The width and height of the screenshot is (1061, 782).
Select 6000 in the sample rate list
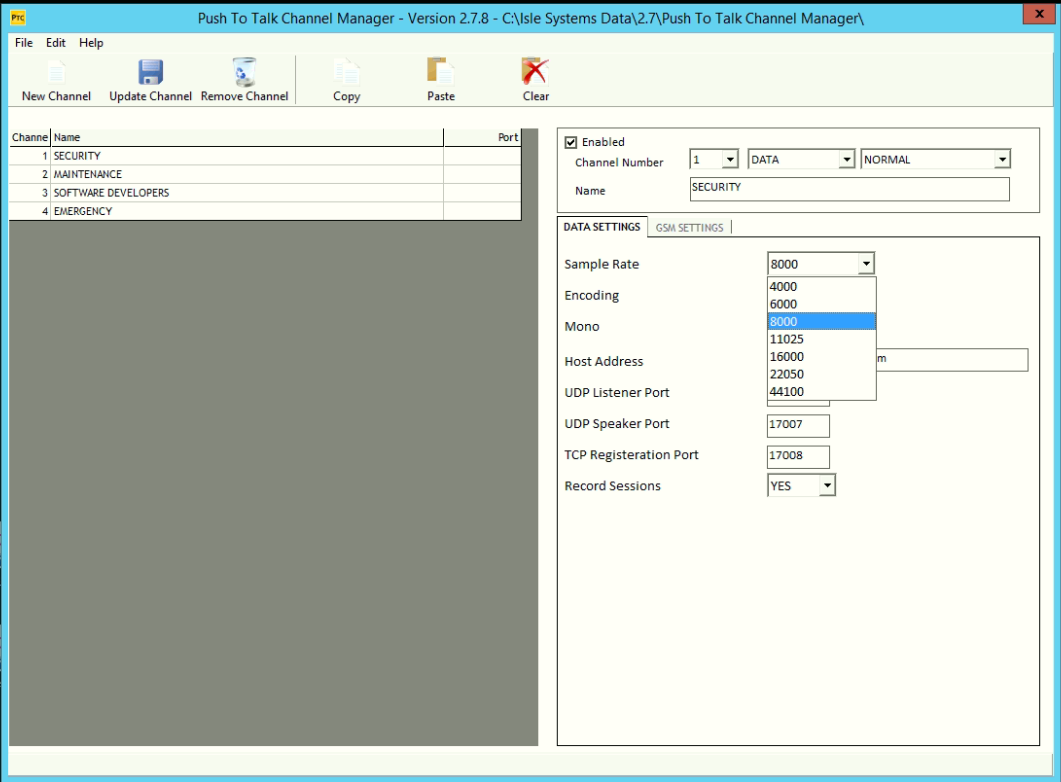tap(821, 304)
